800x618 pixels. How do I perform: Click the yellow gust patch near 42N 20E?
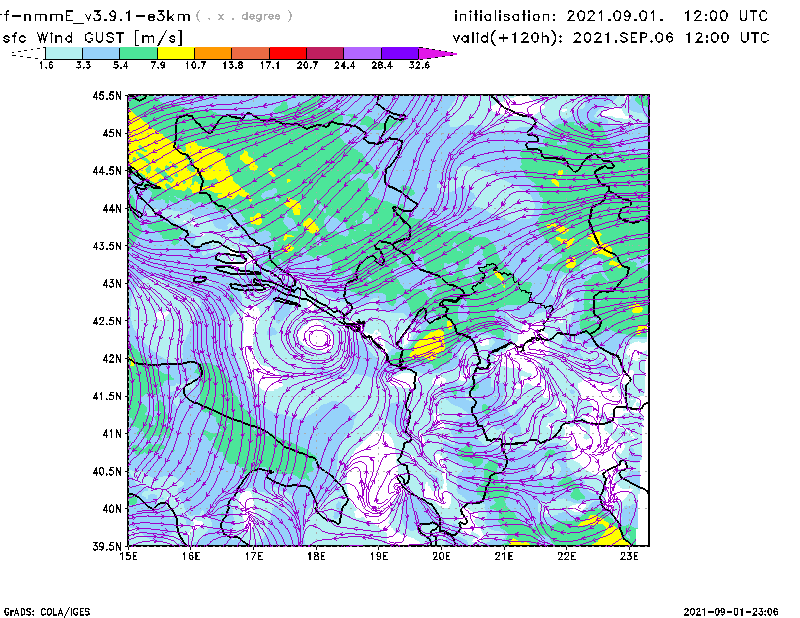pyautogui.click(x=428, y=344)
